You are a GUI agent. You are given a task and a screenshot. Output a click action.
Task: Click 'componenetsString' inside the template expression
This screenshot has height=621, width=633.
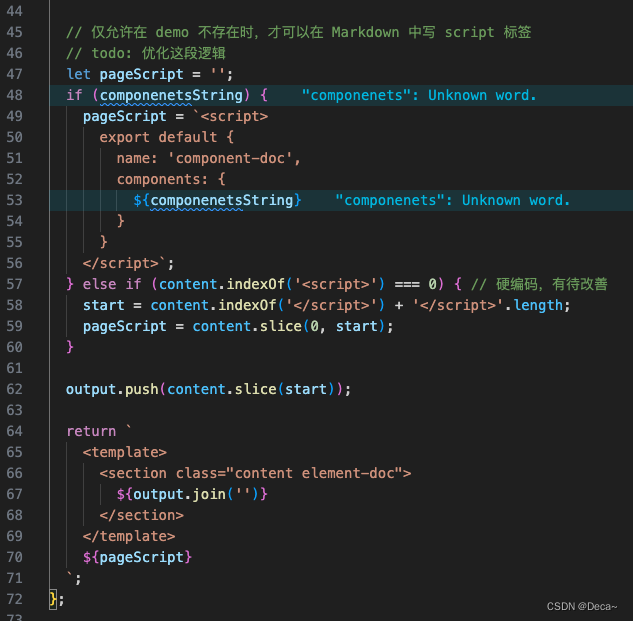[222, 200]
